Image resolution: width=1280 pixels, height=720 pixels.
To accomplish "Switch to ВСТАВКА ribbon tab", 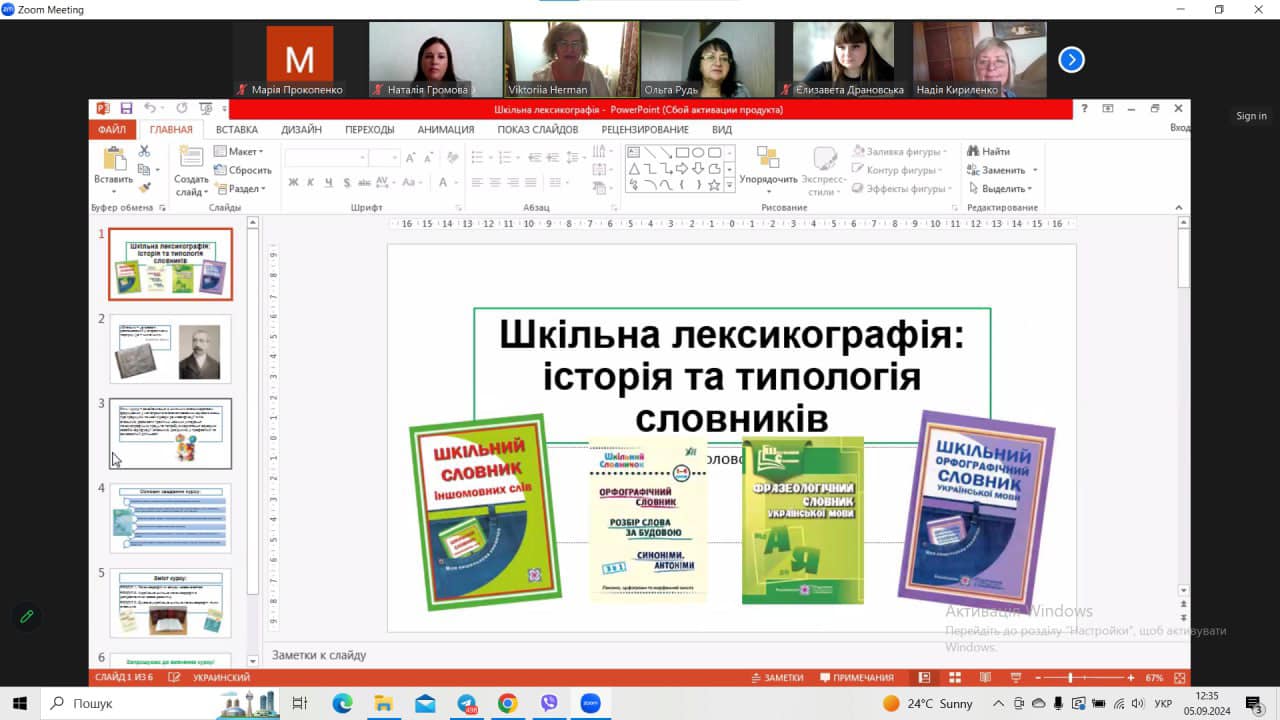I will click(x=237, y=129).
